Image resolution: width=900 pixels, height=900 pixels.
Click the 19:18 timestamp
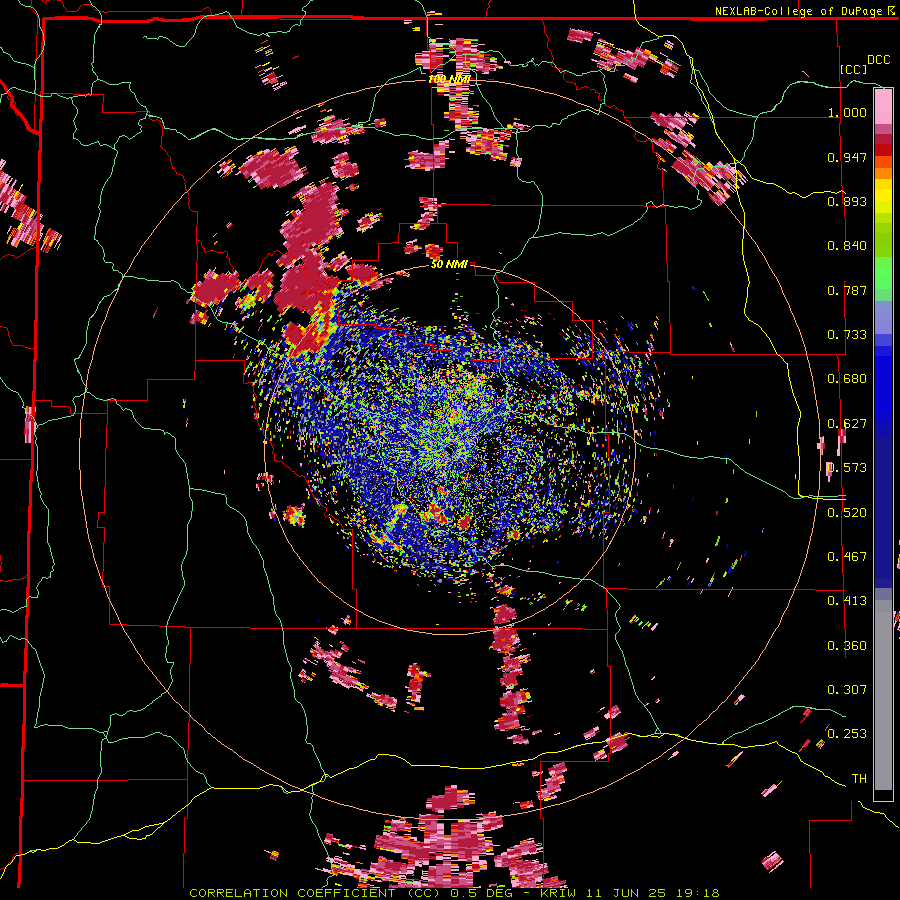coord(696,893)
